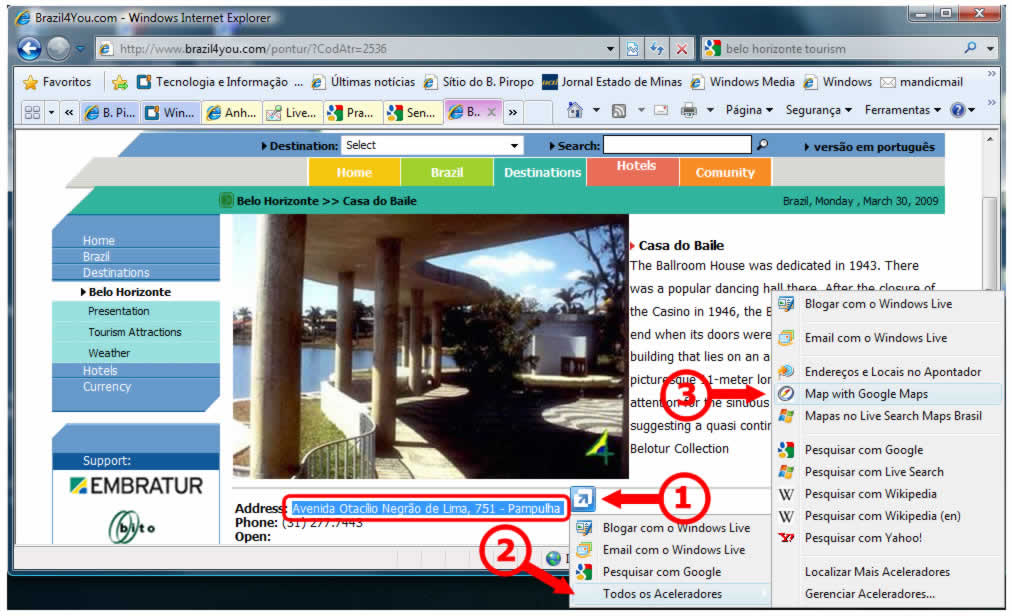Click the orange Comunity nav tab
Screen dimensions: 1012x616
click(725, 172)
